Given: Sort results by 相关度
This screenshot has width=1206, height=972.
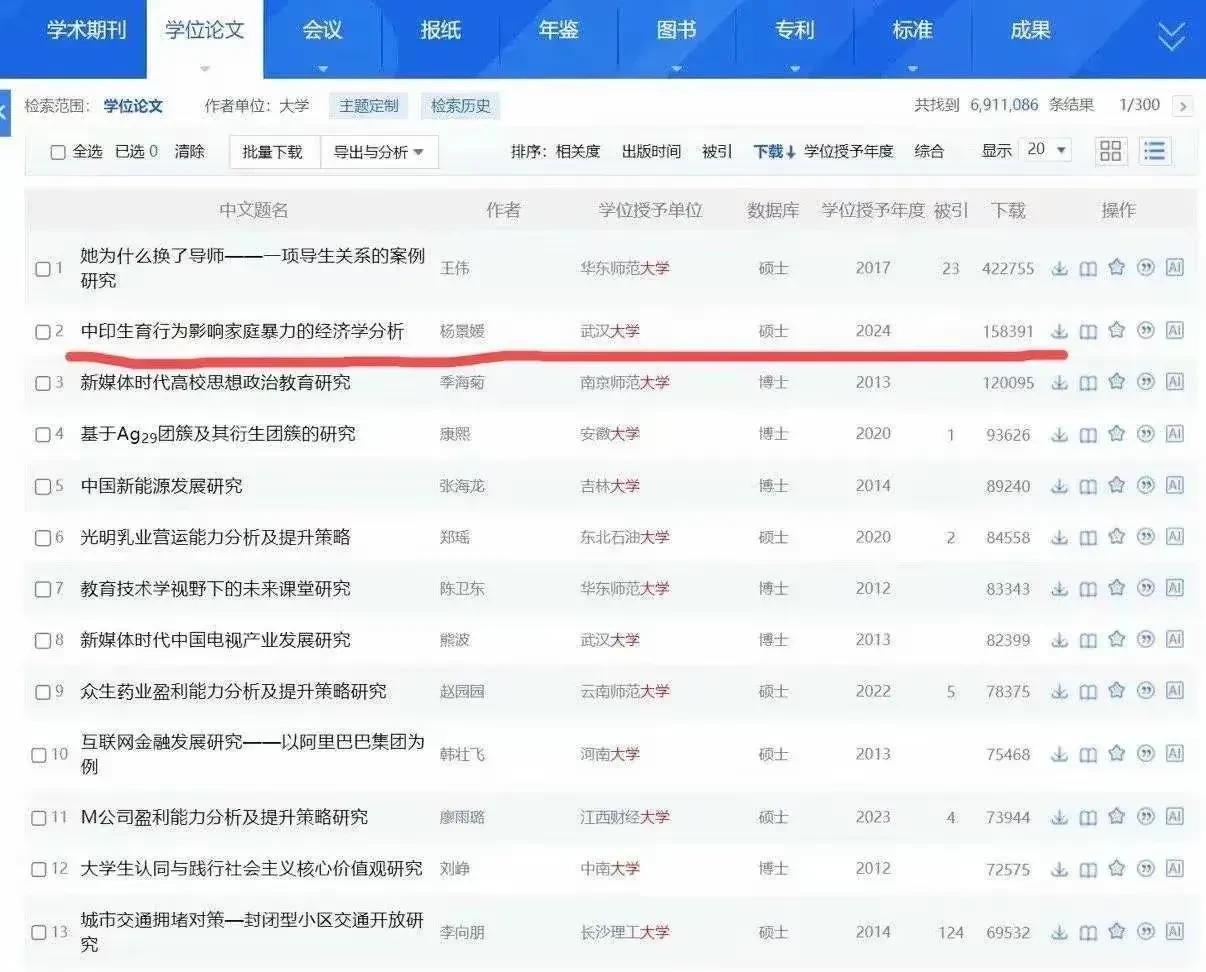Looking at the screenshot, I should 578,151.
